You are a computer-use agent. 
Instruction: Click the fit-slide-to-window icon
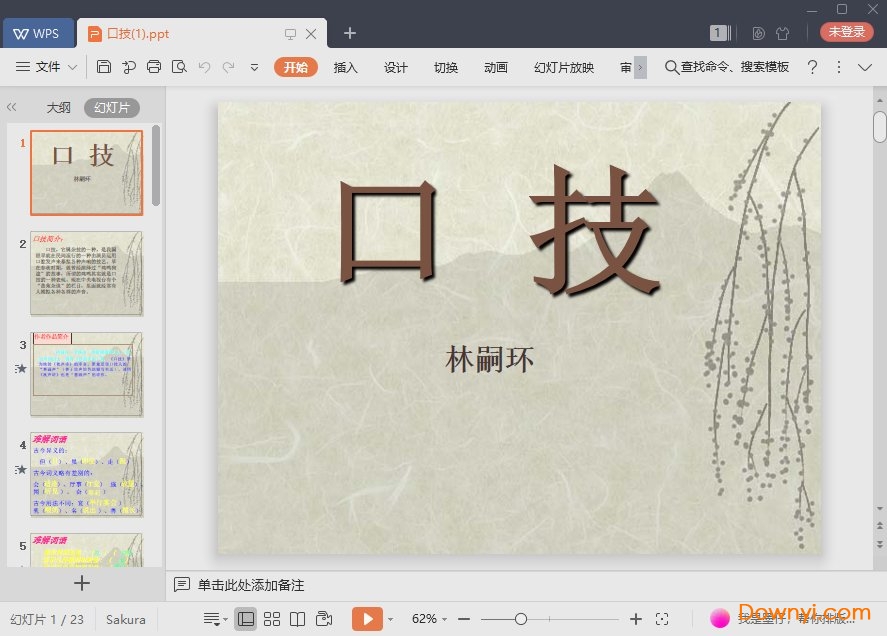pos(663,618)
